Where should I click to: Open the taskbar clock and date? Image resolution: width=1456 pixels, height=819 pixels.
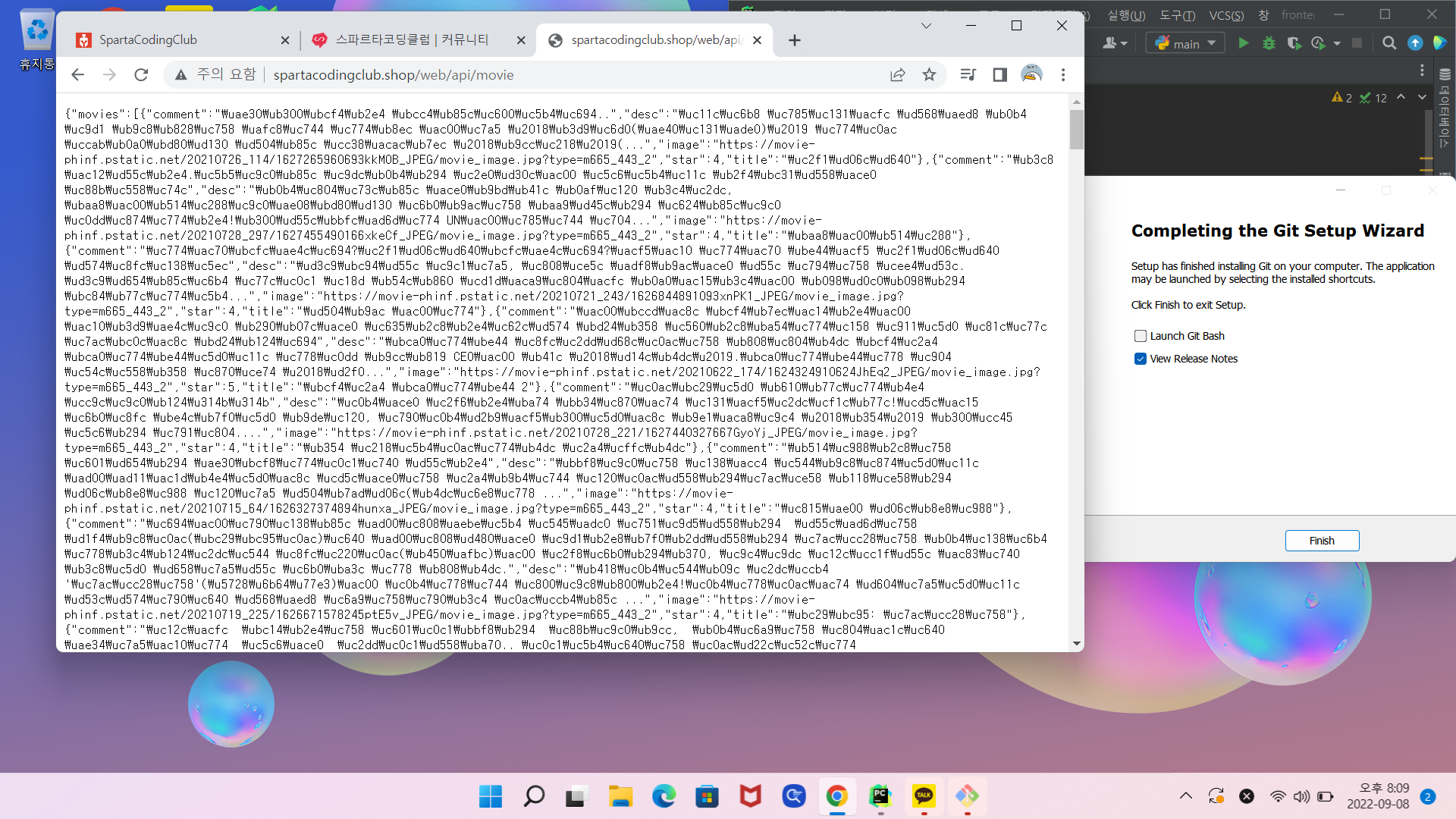point(1378,796)
